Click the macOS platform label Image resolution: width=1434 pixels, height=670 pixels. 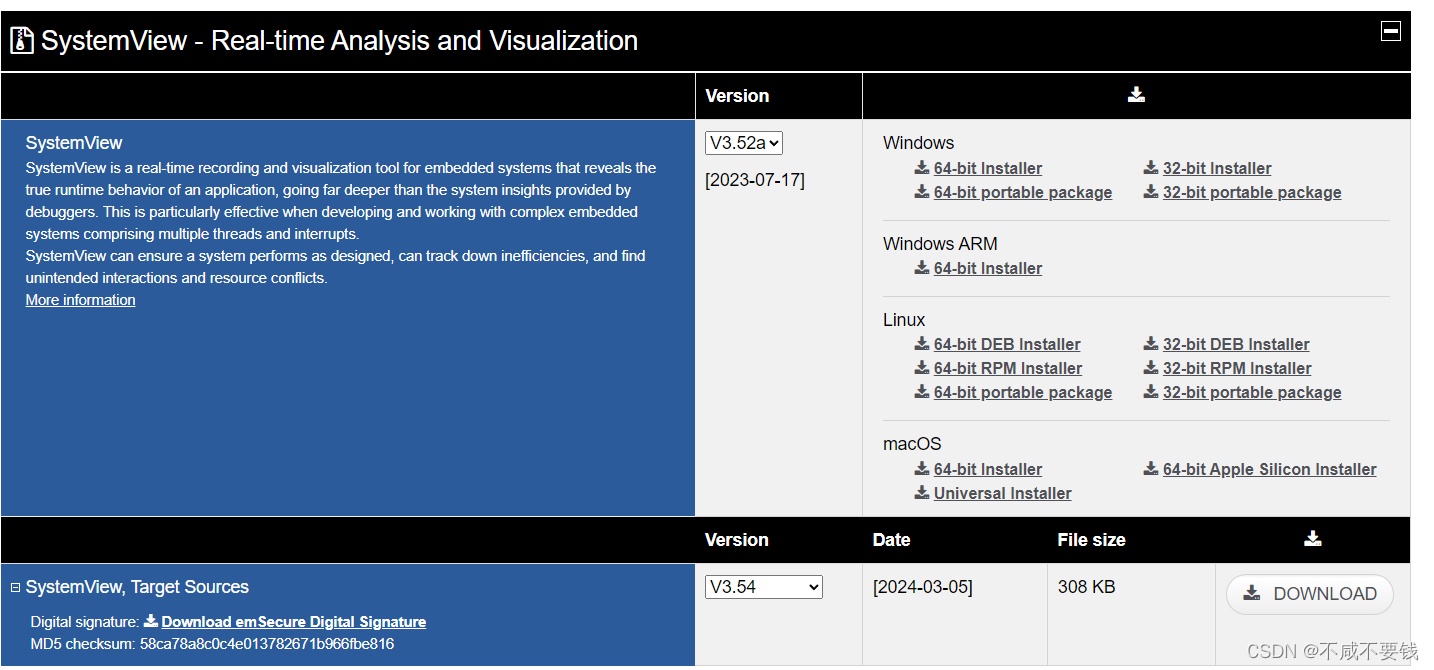pos(912,444)
